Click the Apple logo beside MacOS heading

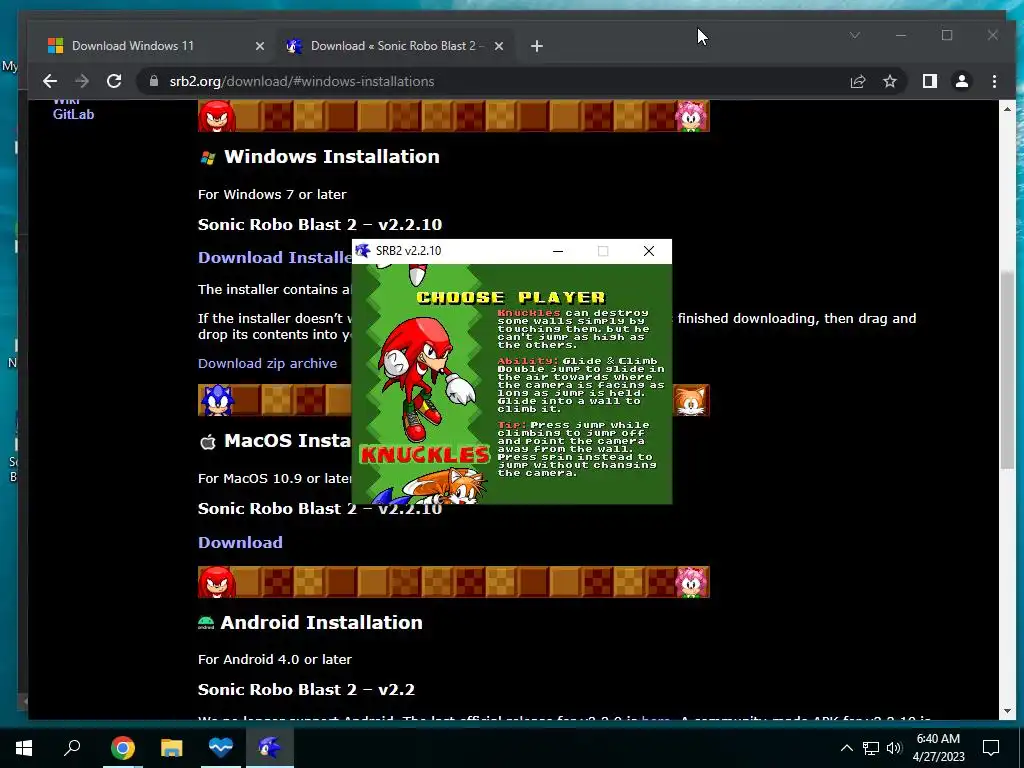coord(208,442)
